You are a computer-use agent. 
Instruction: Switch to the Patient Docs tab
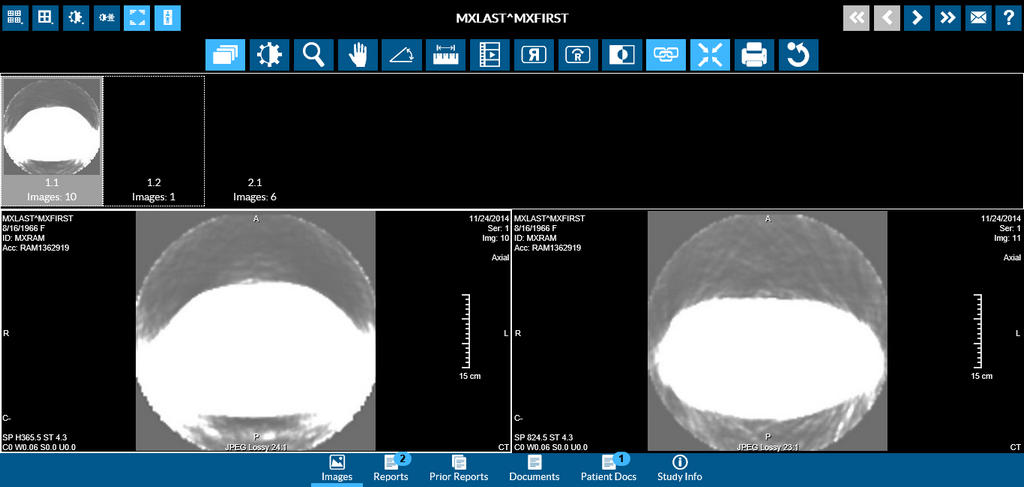[x=610, y=468]
